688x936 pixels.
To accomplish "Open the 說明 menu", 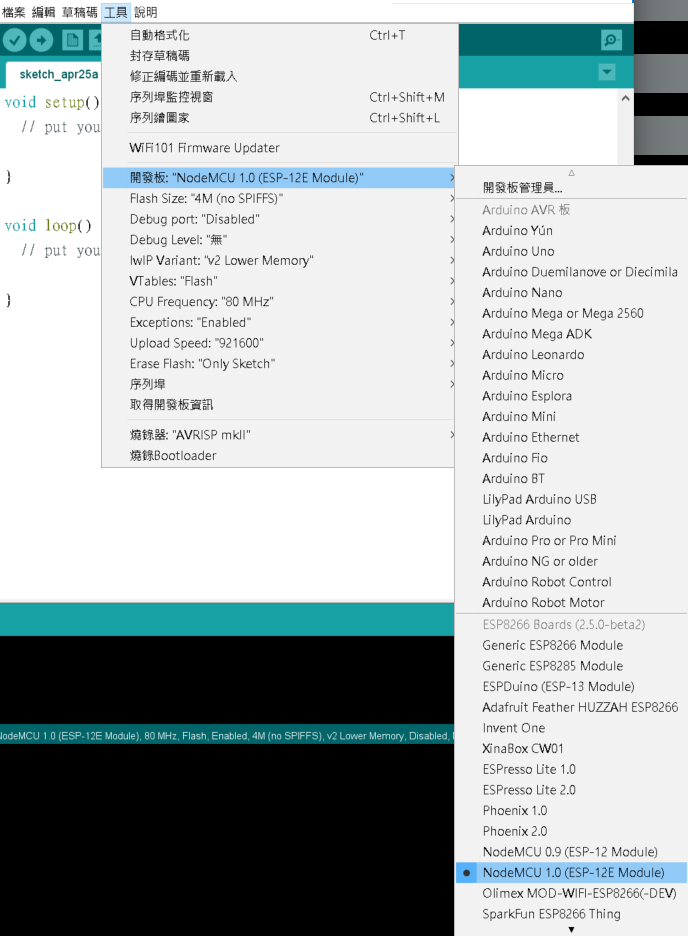I will (x=146, y=12).
